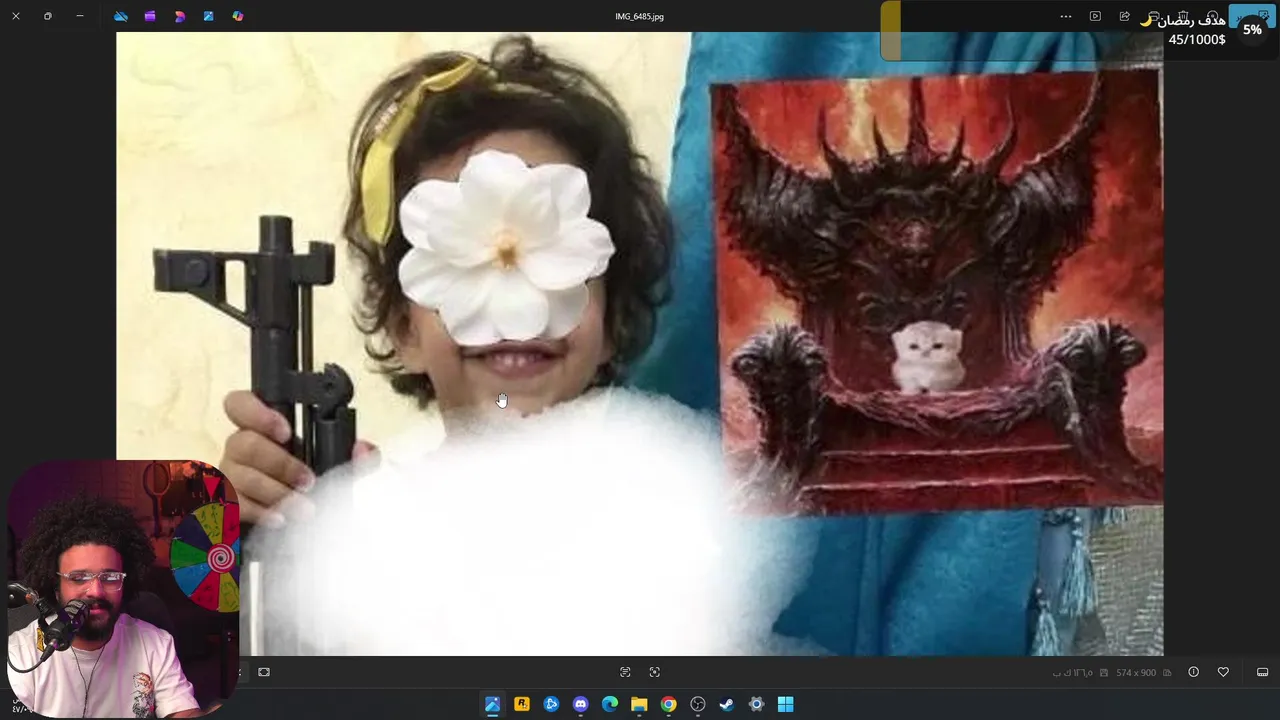Launch Microsoft Designer from title bar
The image size is (1280, 720).
pyautogui.click(x=180, y=16)
